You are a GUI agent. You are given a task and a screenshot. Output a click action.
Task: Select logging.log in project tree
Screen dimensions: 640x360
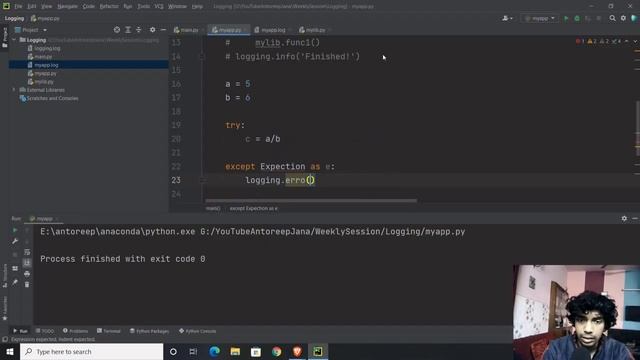44,48
